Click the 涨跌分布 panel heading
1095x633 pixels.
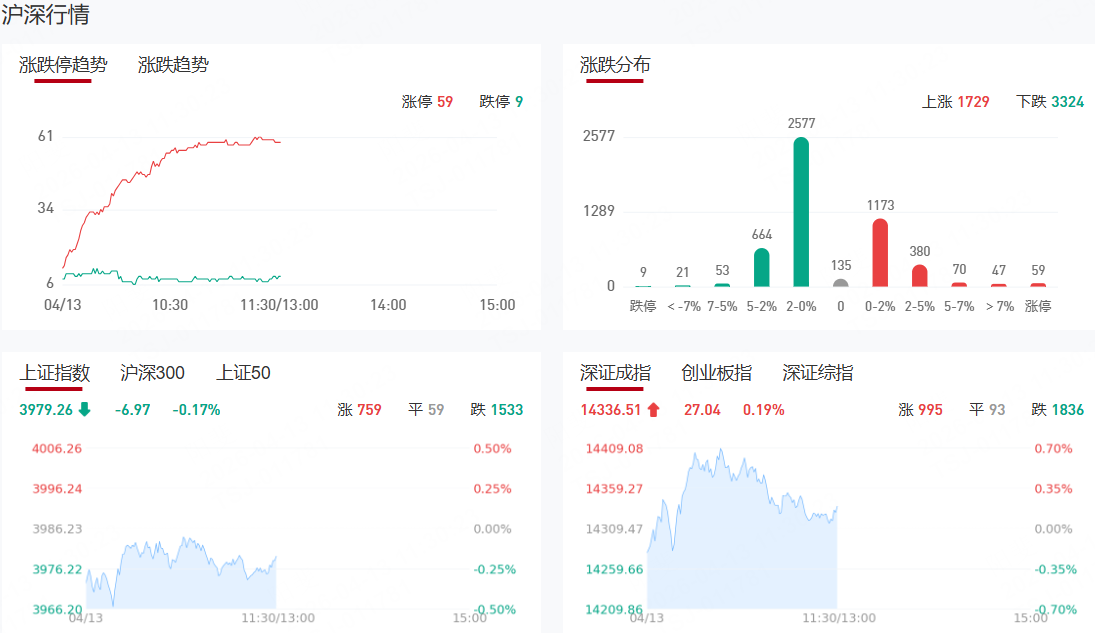[615, 65]
